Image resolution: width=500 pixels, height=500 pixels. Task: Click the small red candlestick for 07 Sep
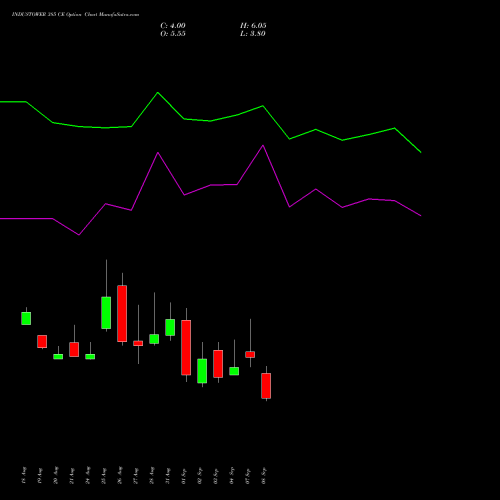(250, 354)
